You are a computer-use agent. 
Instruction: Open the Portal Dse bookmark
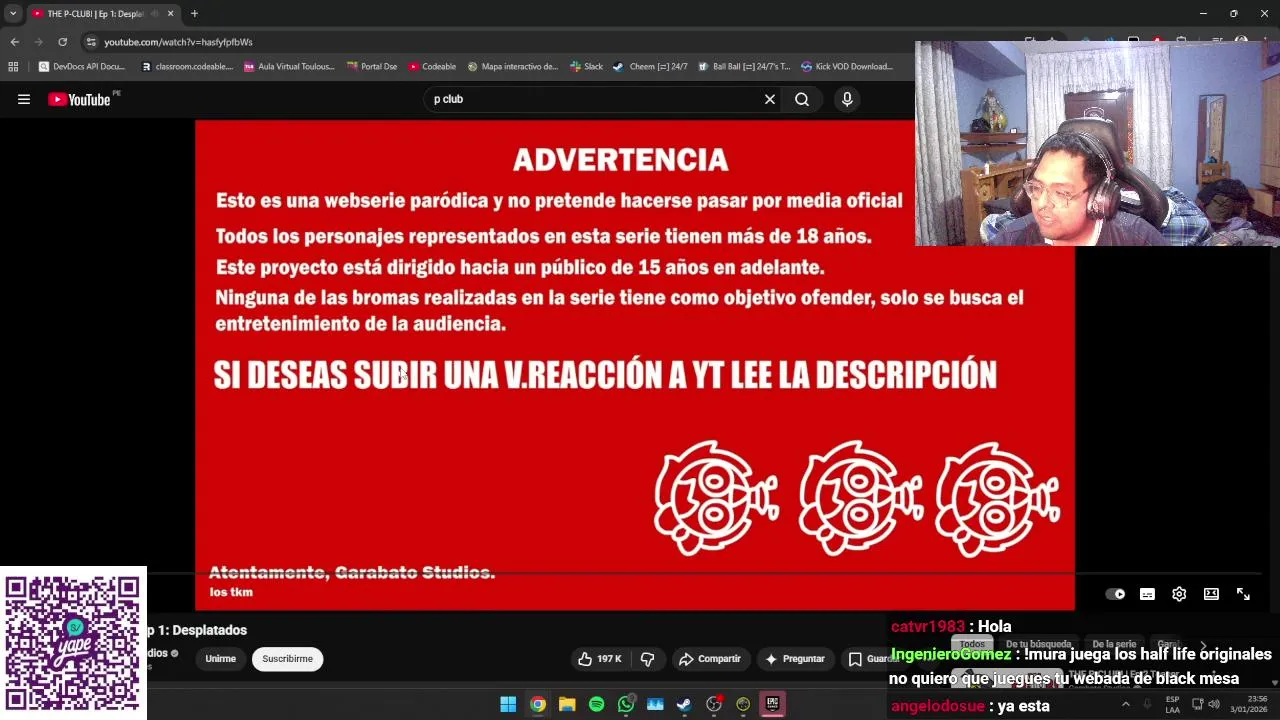pos(371,67)
